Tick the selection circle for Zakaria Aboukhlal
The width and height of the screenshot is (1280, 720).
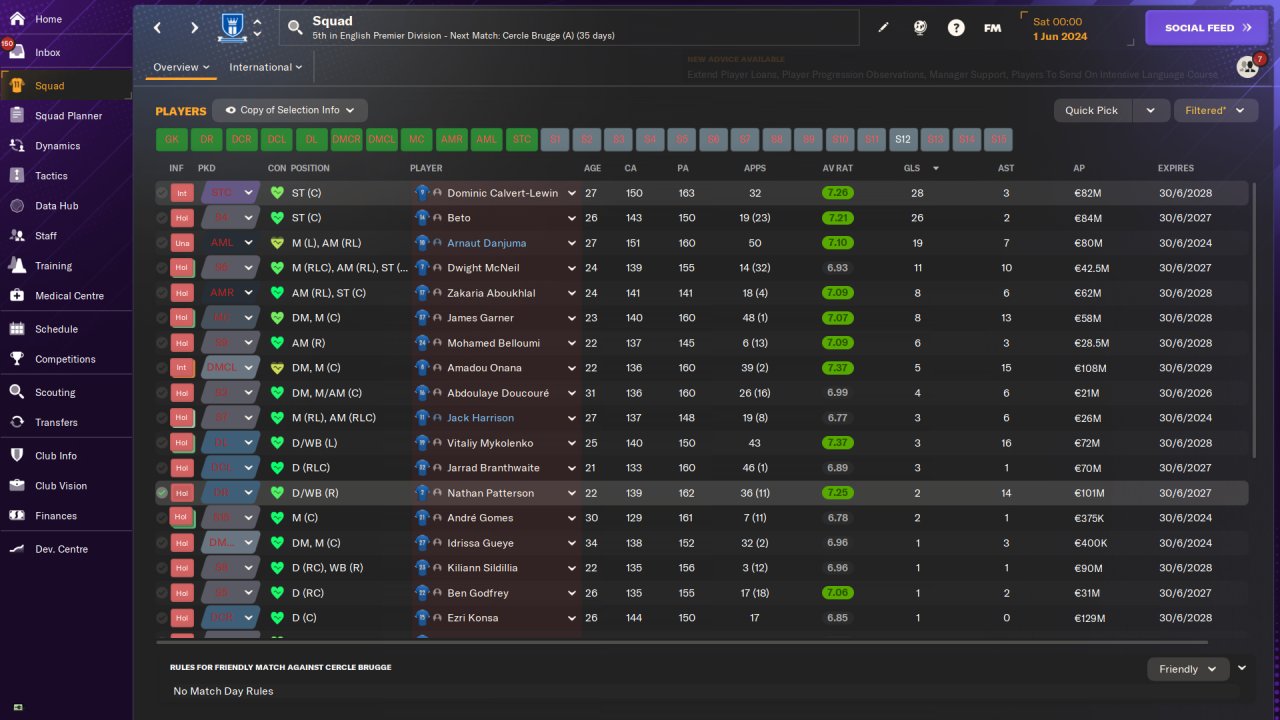pos(162,293)
